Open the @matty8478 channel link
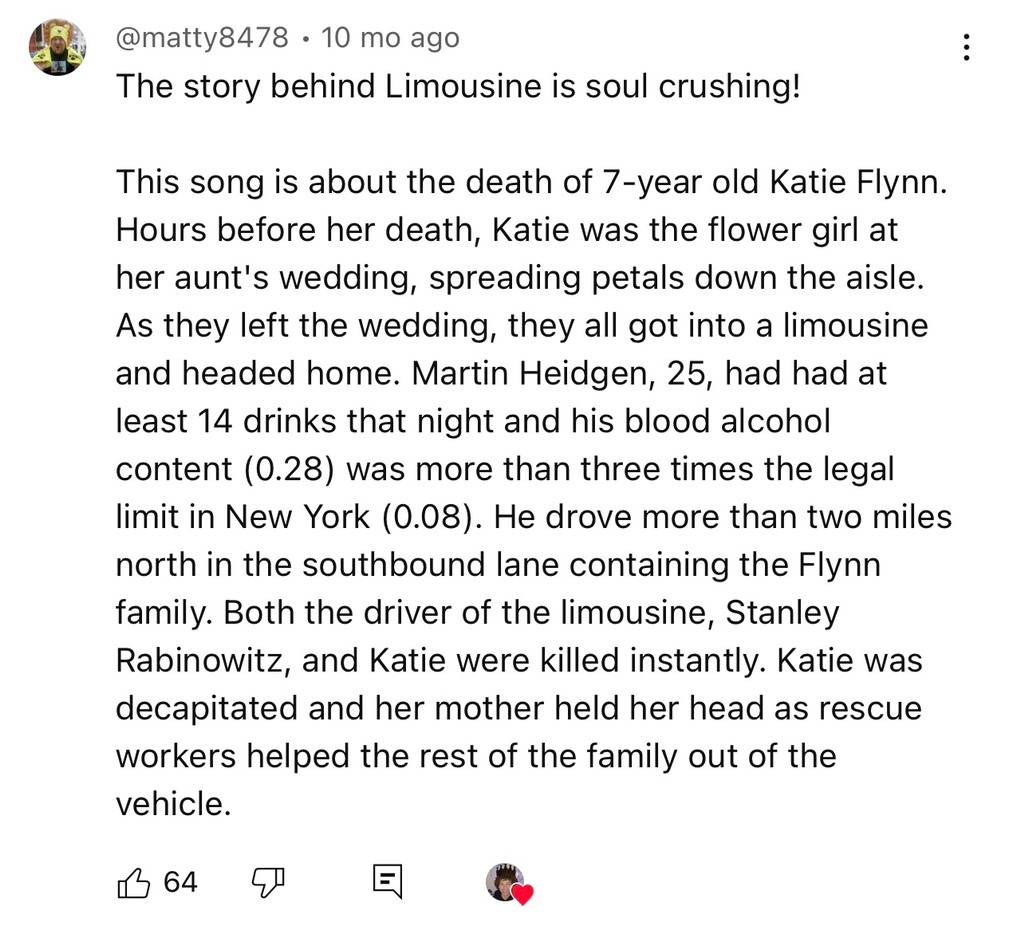The height and width of the screenshot is (931, 1024). coord(202,38)
